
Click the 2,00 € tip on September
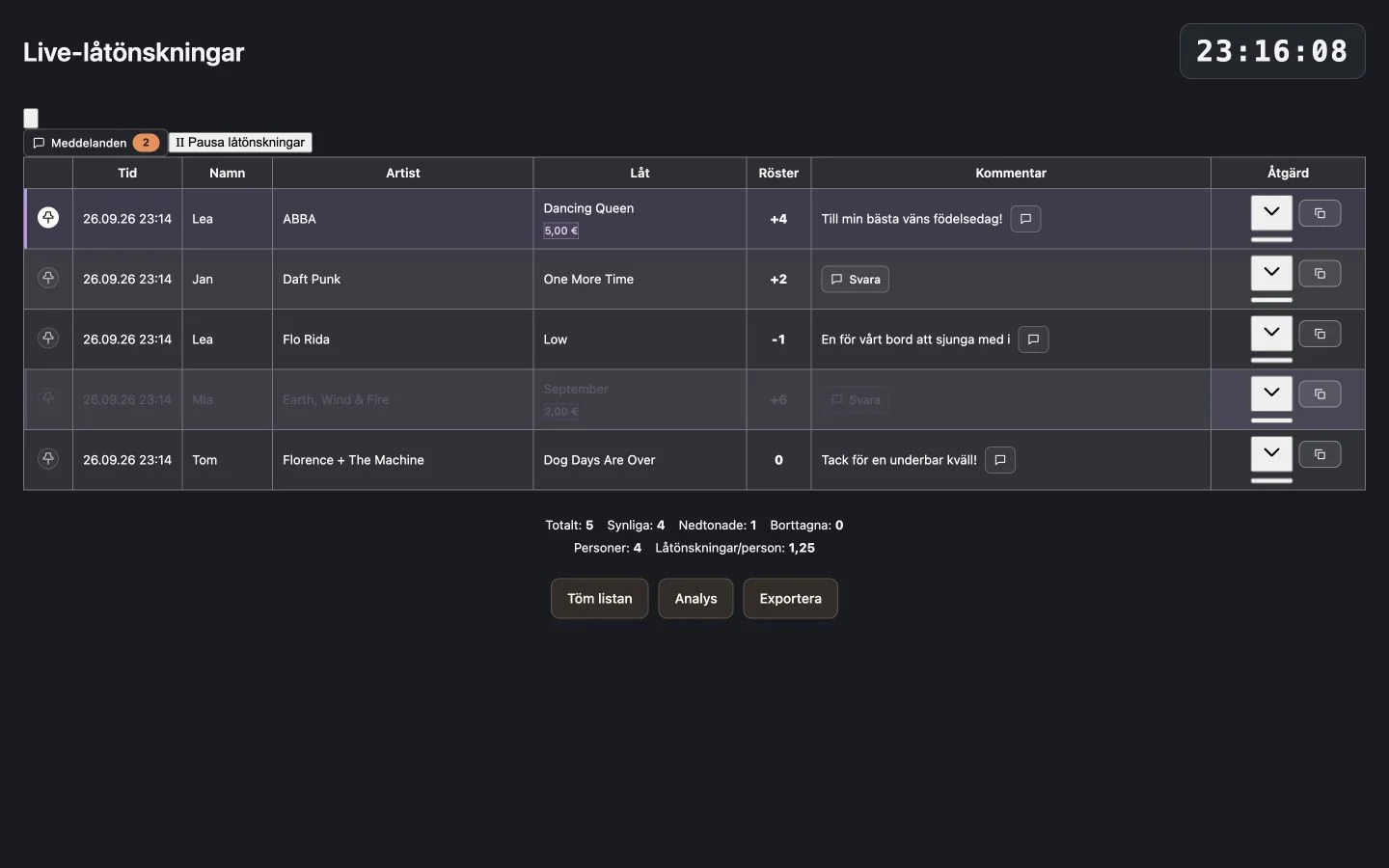[560, 411]
